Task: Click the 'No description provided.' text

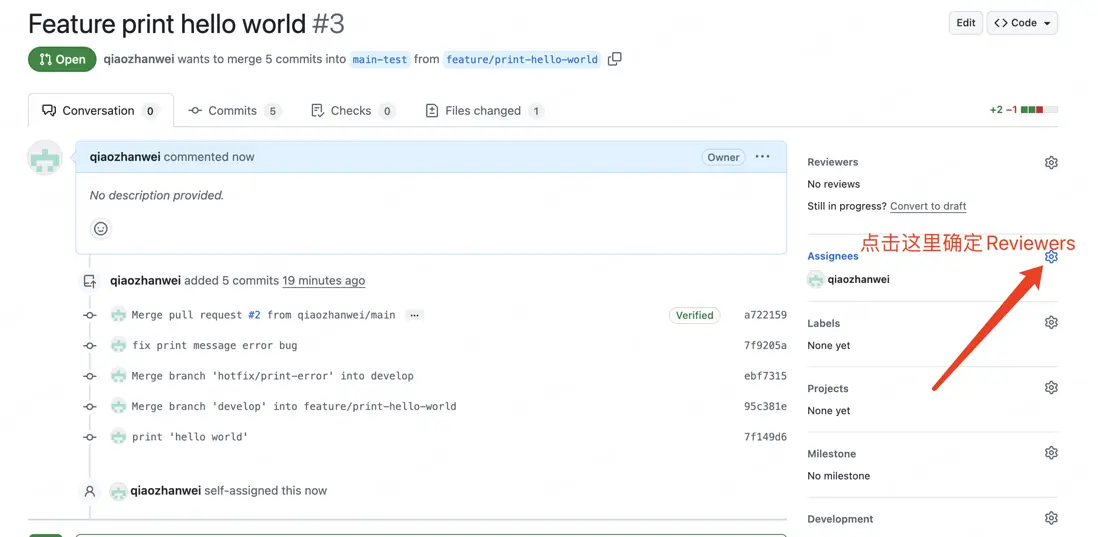Action: (157, 195)
